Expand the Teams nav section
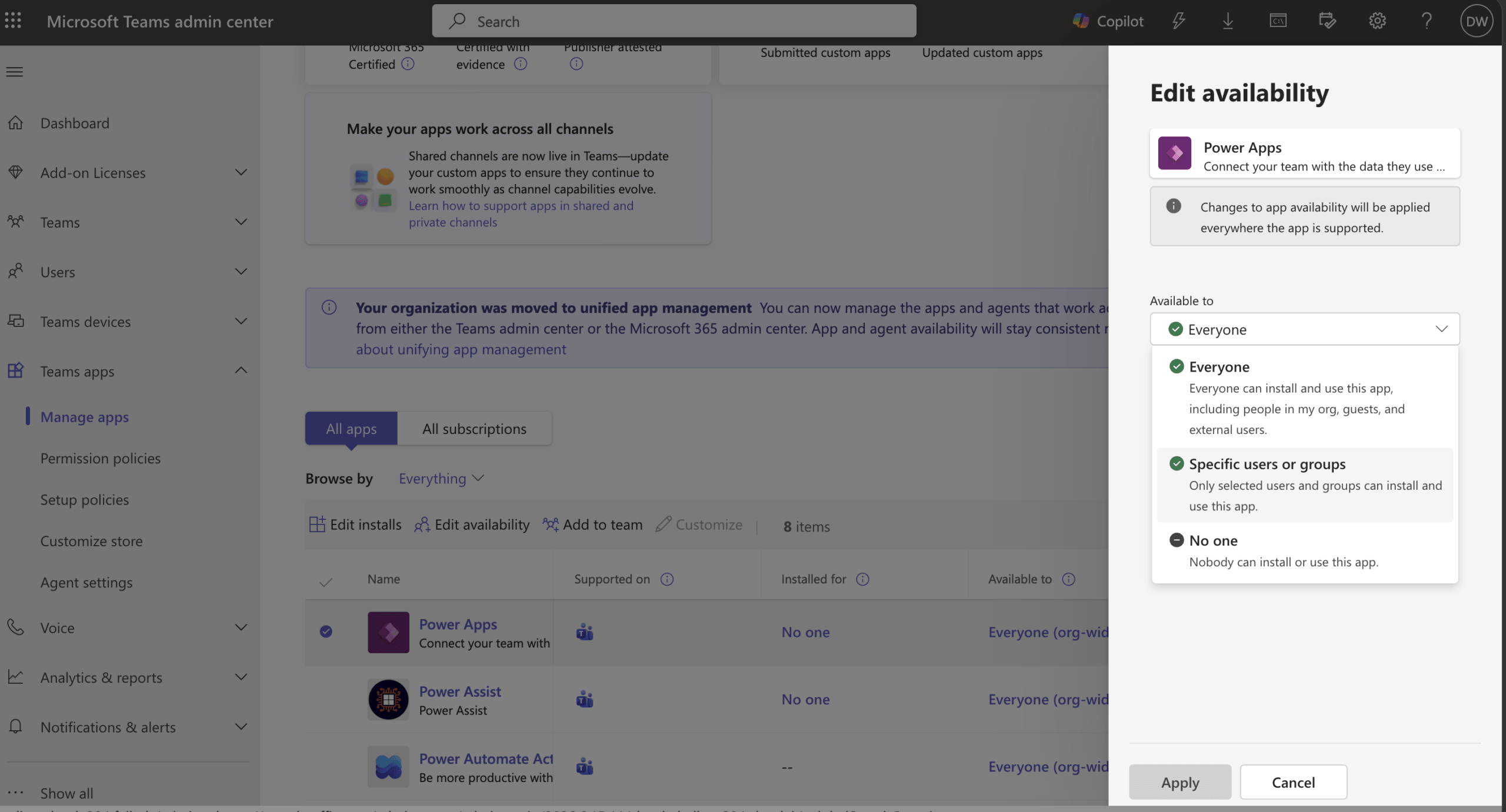The height and width of the screenshot is (812, 1506). coord(241,222)
